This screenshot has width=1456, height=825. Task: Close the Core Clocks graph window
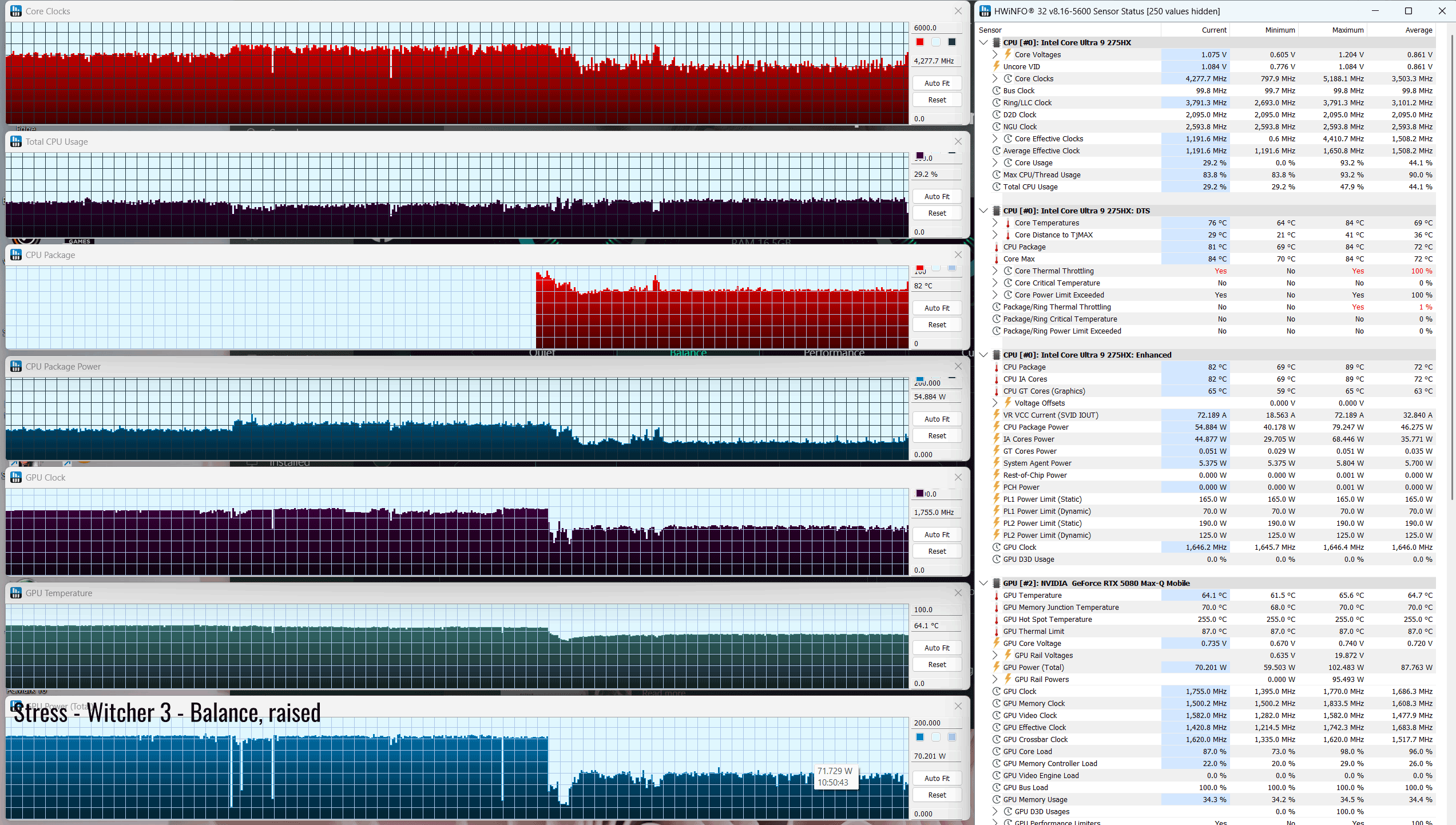958,11
